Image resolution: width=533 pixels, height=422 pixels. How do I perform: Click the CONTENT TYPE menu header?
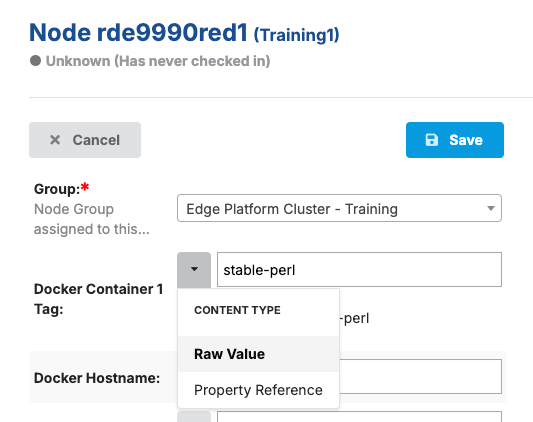237,310
